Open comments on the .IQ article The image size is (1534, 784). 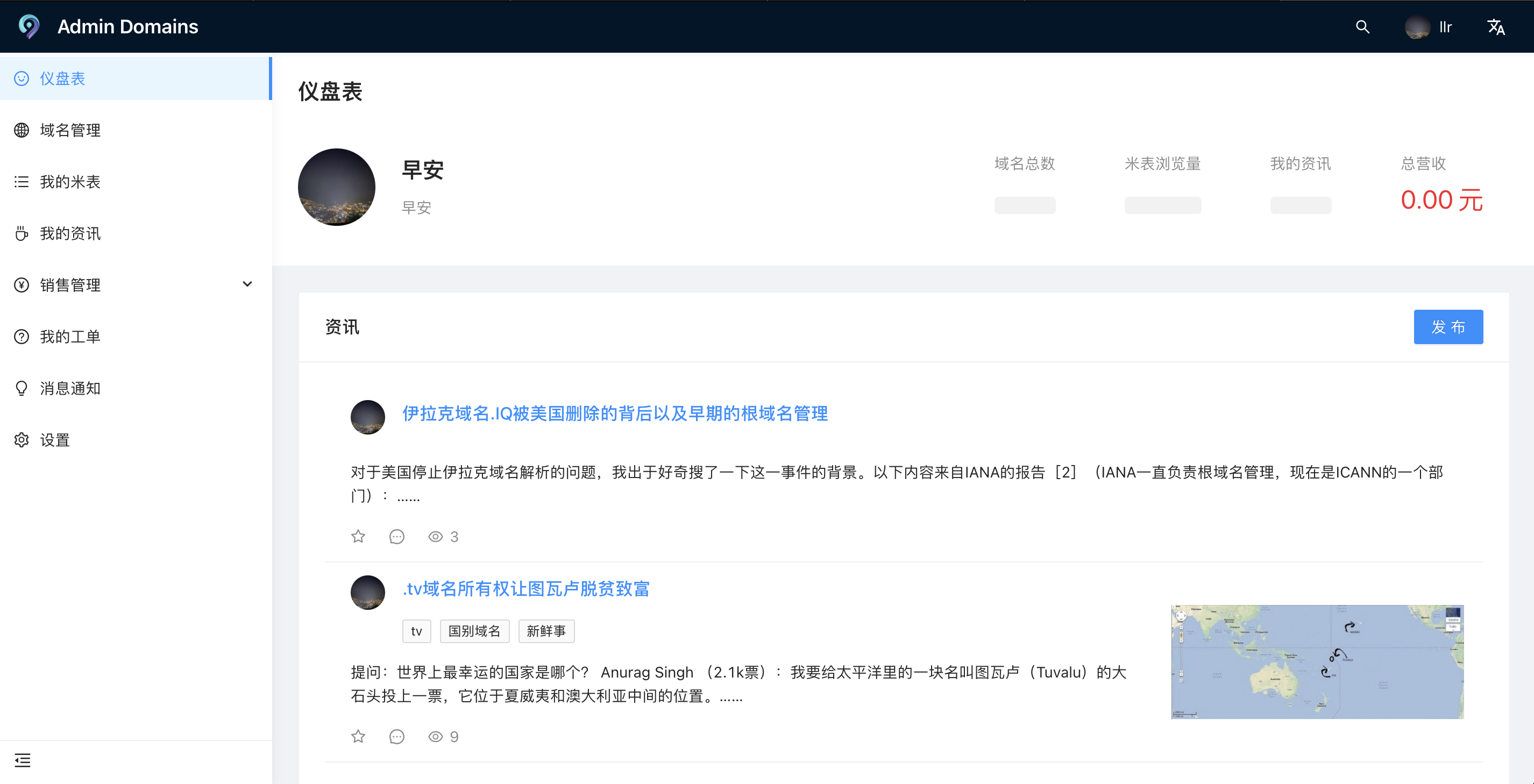[x=396, y=536]
